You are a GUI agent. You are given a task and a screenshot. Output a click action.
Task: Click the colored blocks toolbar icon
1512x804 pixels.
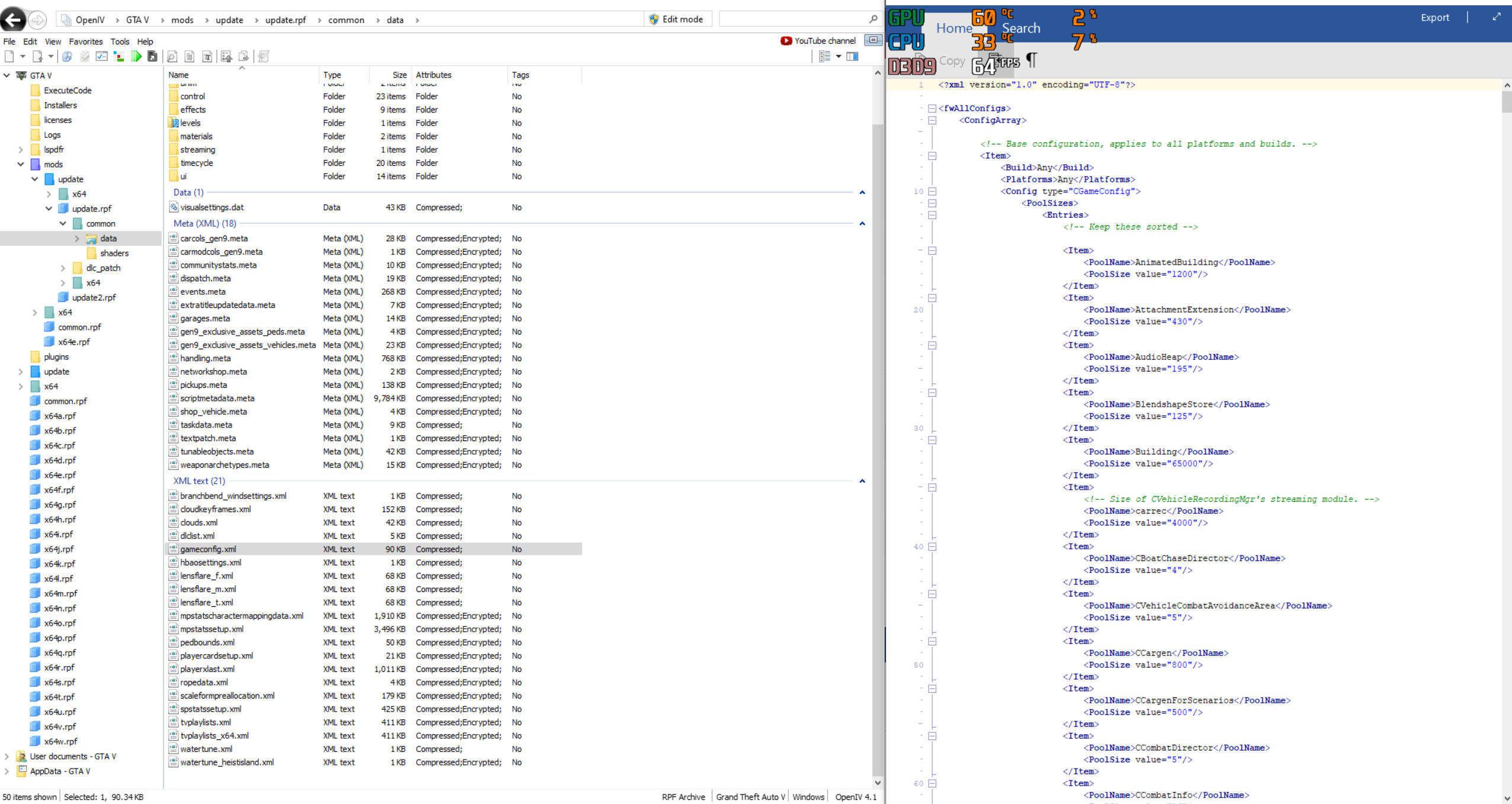pos(118,56)
